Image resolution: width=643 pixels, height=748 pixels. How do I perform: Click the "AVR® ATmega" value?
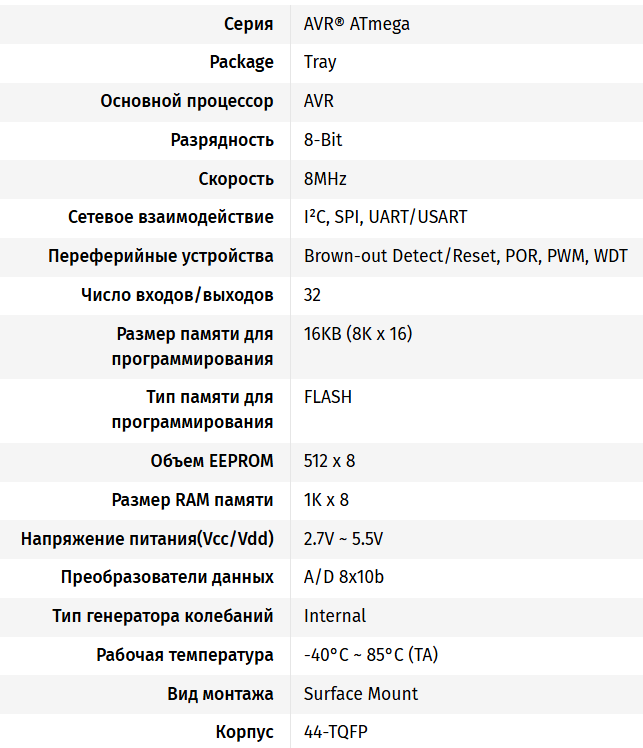click(x=356, y=24)
